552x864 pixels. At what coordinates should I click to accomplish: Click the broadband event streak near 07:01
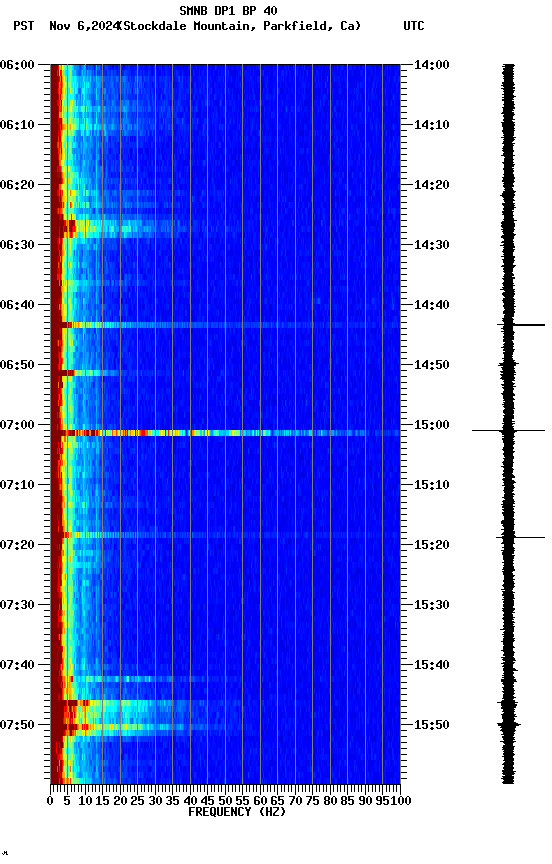[225, 433]
